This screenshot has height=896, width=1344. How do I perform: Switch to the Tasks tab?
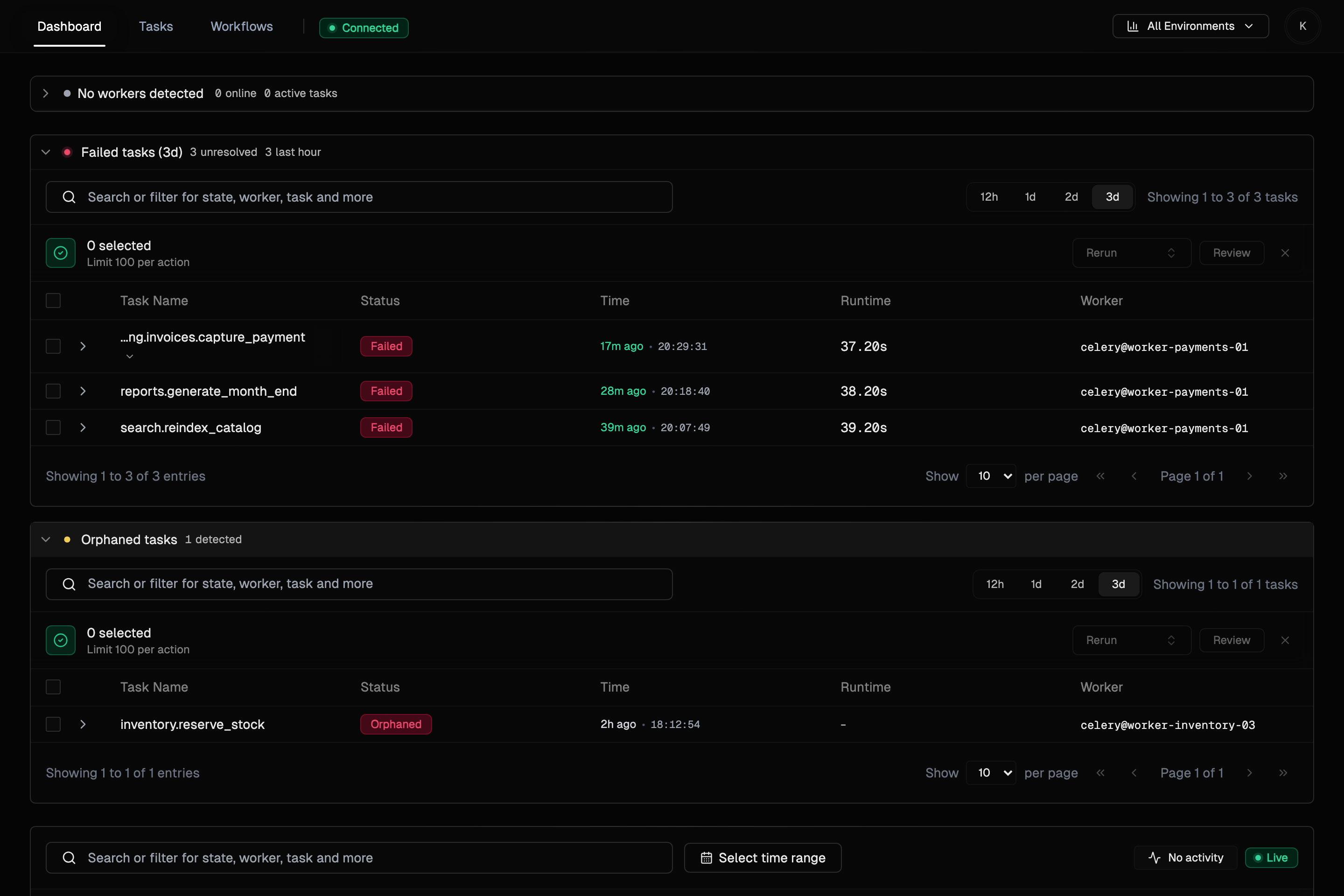[x=156, y=26]
